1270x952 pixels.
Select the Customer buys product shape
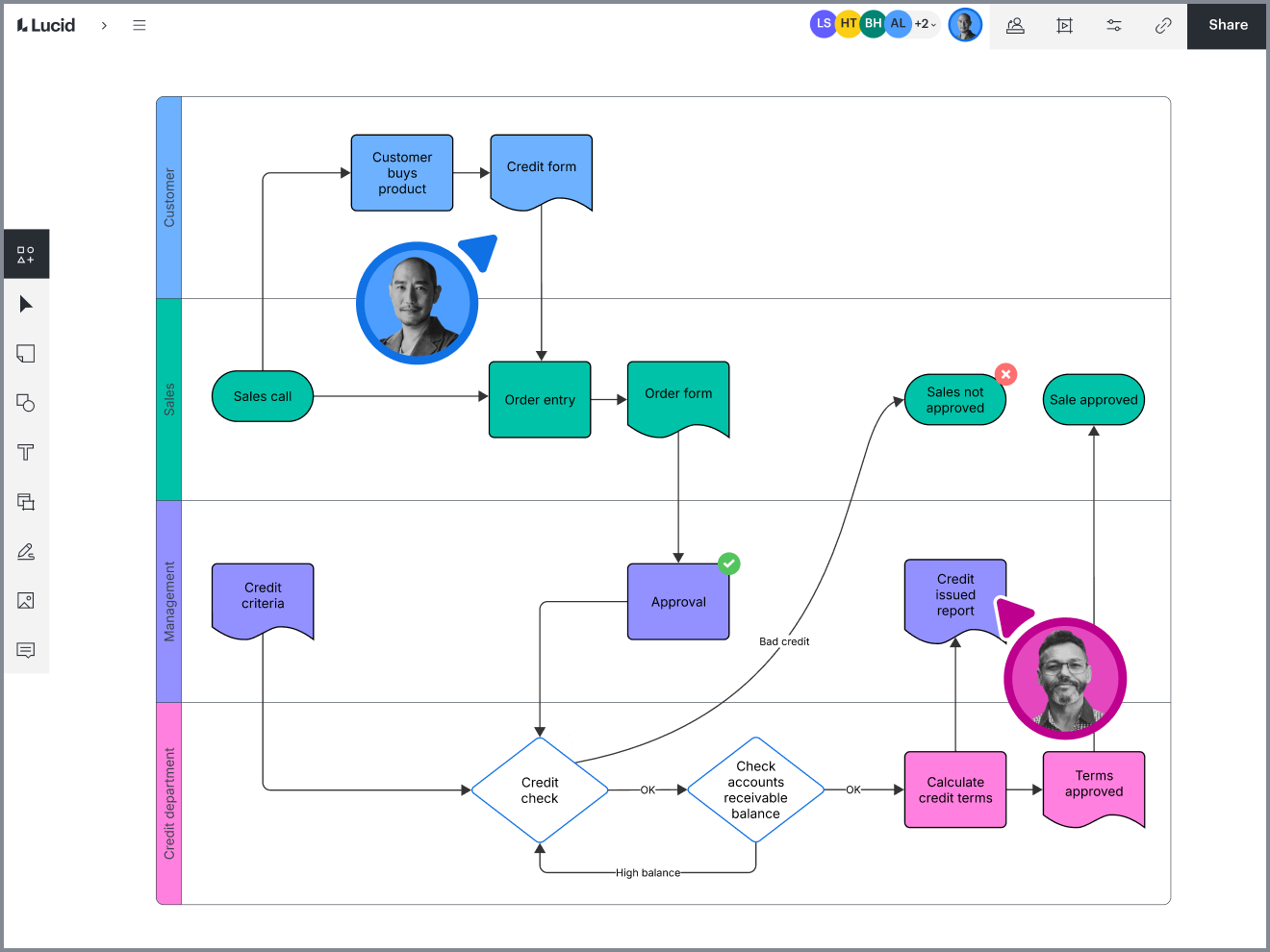point(402,173)
